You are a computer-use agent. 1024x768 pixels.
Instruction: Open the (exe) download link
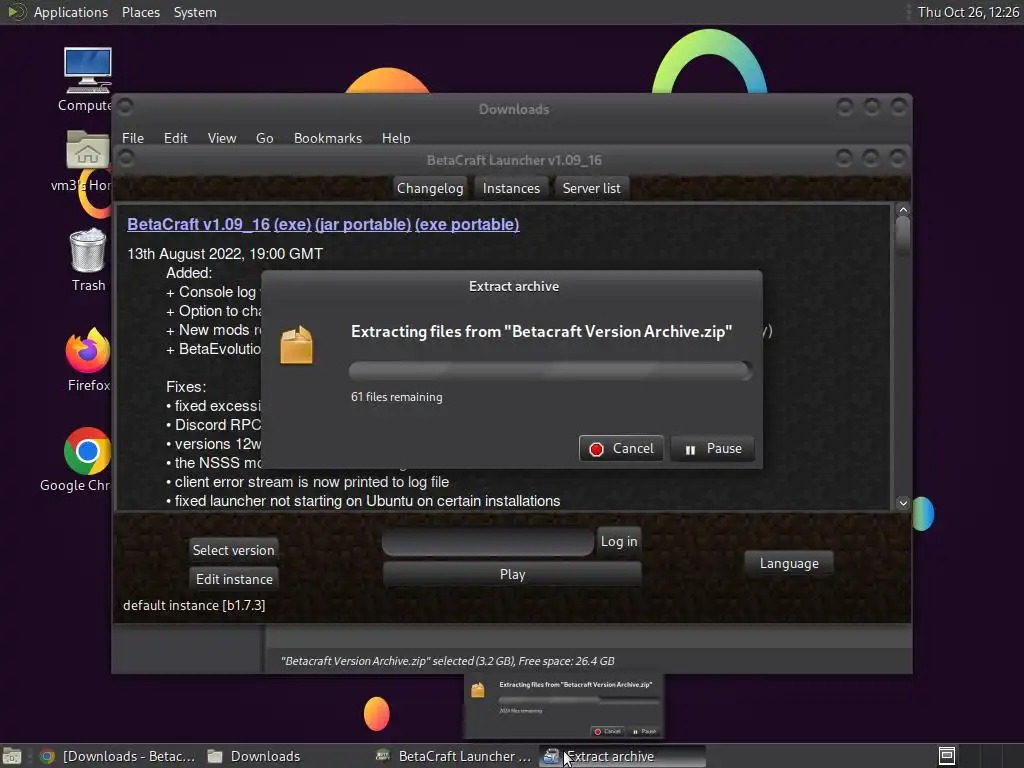pyautogui.click(x=293, y=224)
